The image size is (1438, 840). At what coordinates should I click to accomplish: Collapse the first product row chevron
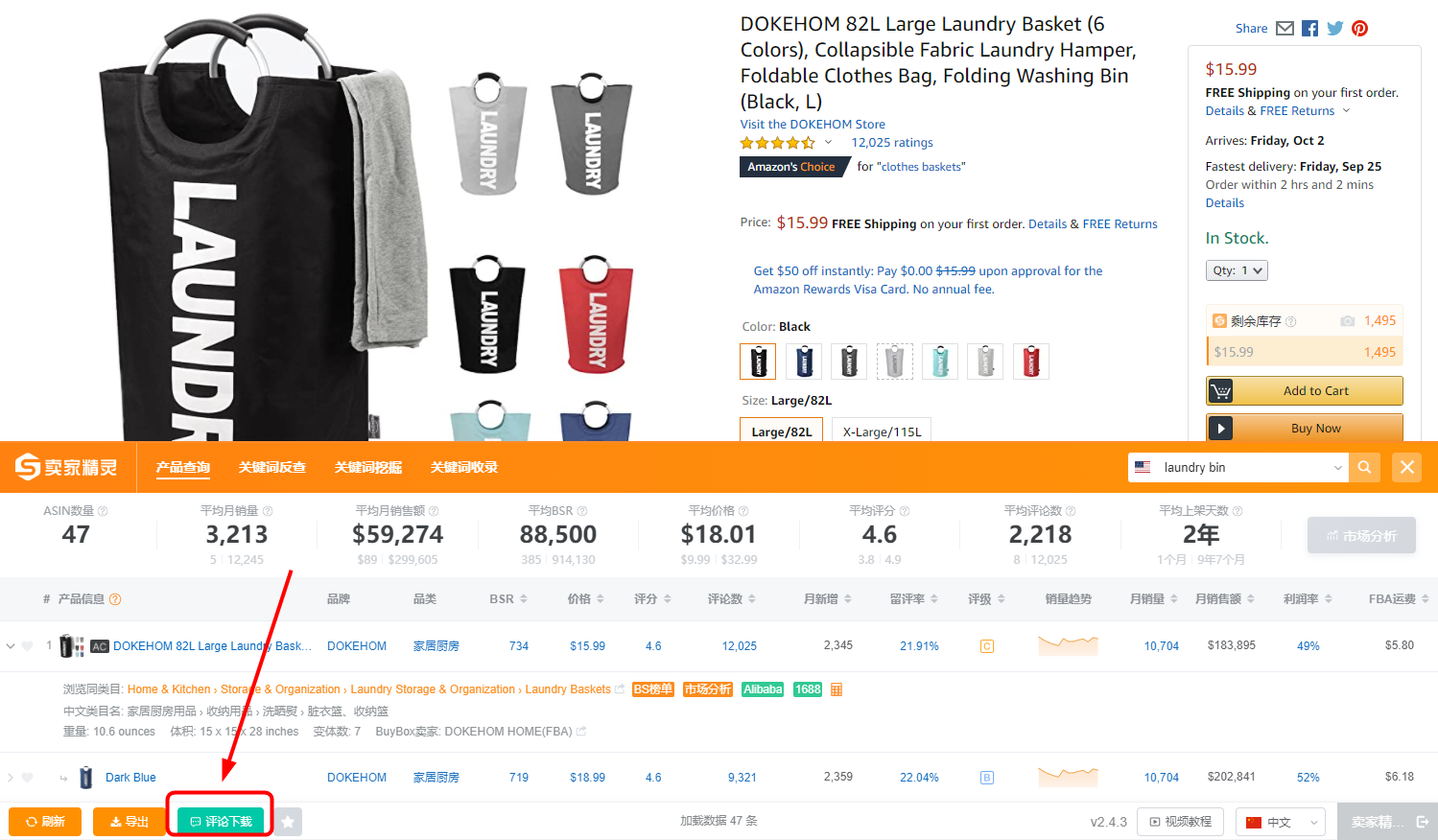(x=11, y=646)
